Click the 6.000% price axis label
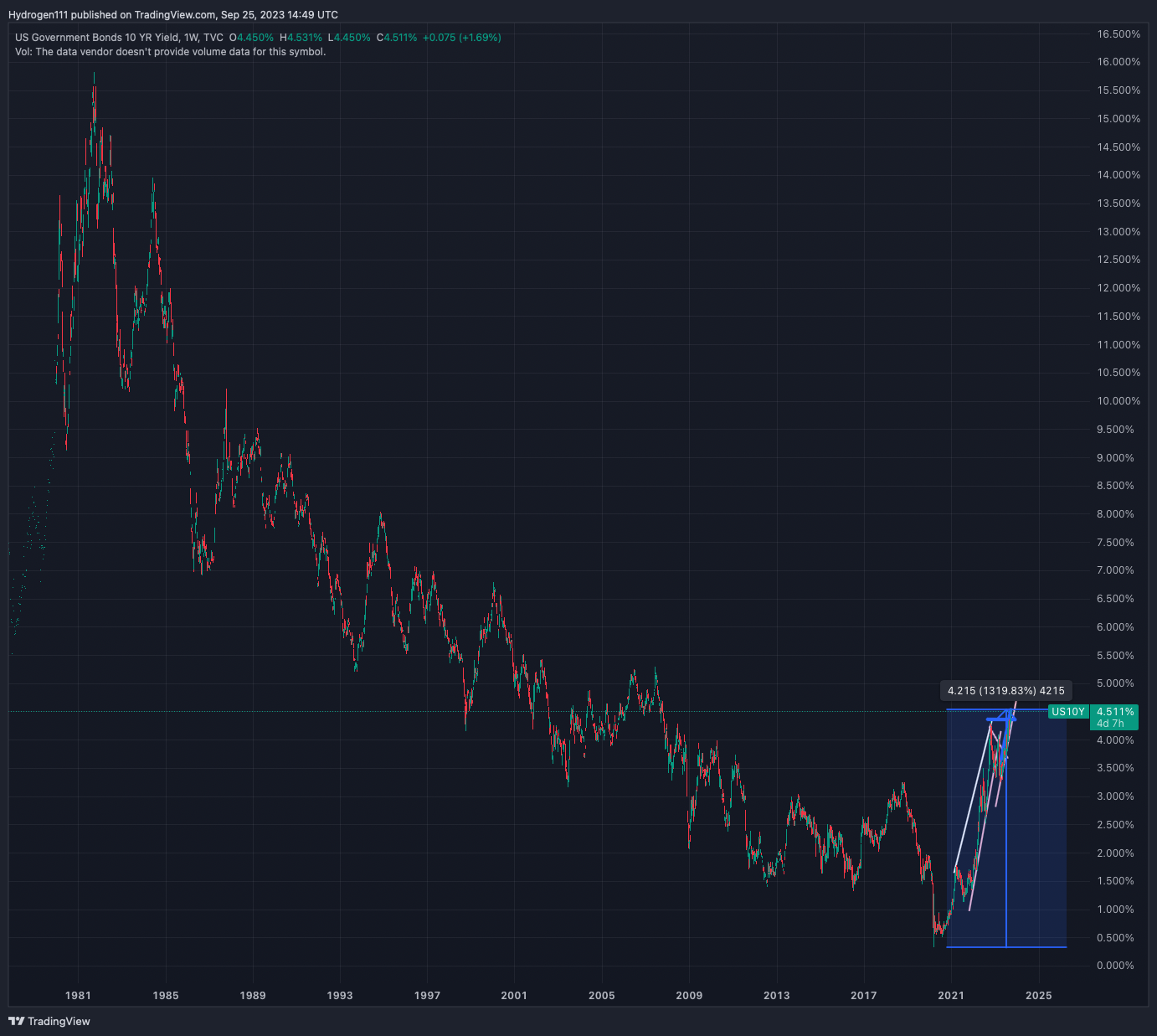Screen dimensions: 1157x1036 click(x=1116, y=627)
